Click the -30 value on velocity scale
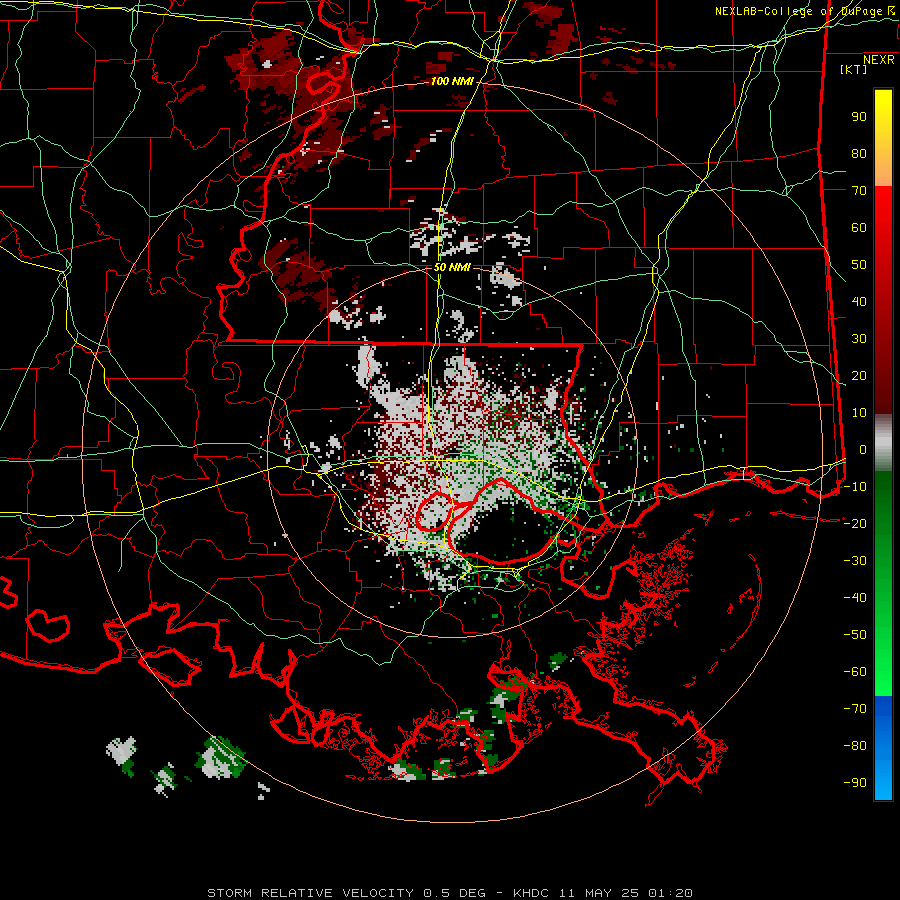Screen dimensions: 900x900 point(855,561)
